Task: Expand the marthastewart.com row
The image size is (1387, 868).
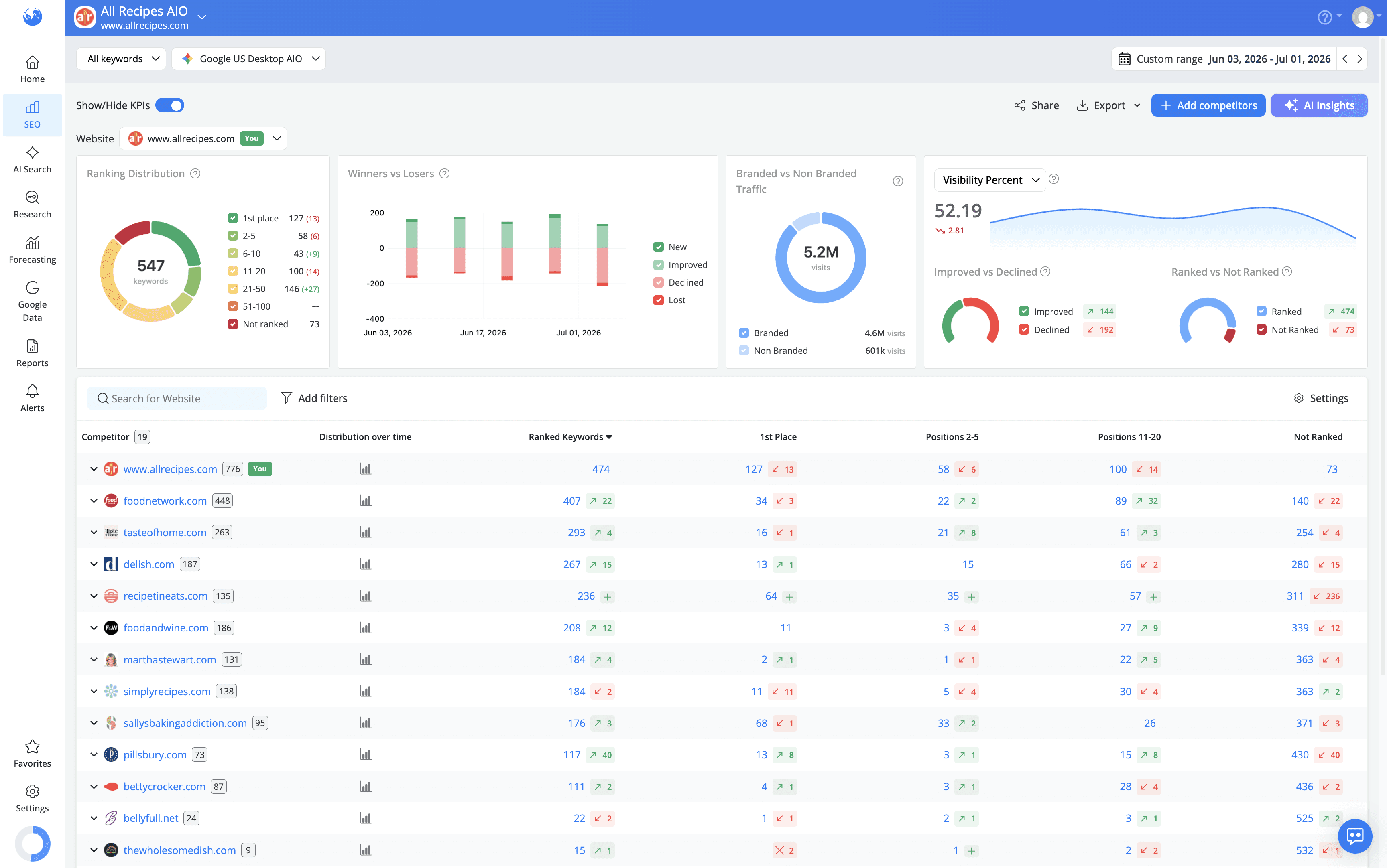Action: click(94, 659)
